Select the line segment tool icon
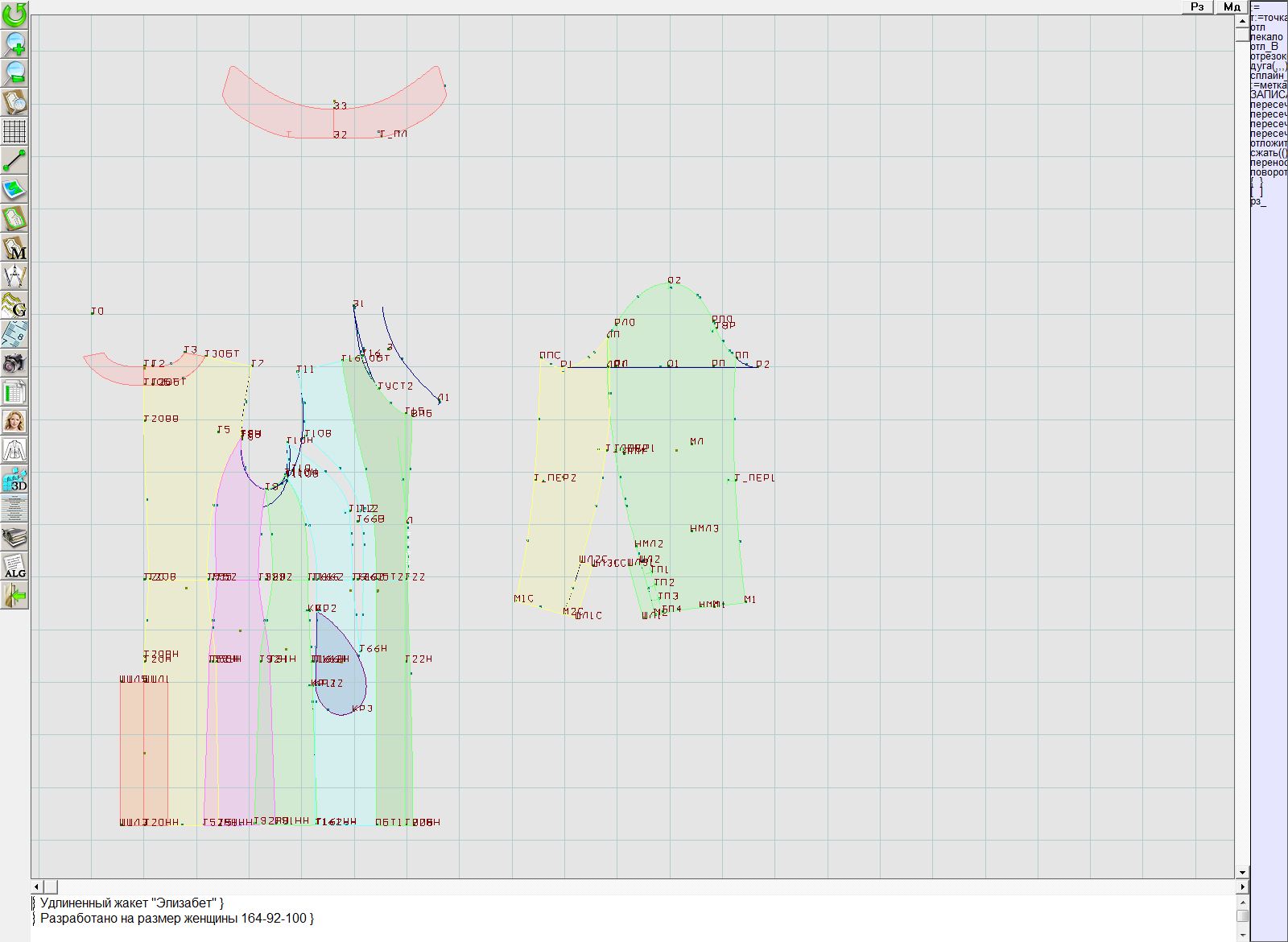Image resolution: width=1288 pixels, height=942 pixels. tap(14, 160)
